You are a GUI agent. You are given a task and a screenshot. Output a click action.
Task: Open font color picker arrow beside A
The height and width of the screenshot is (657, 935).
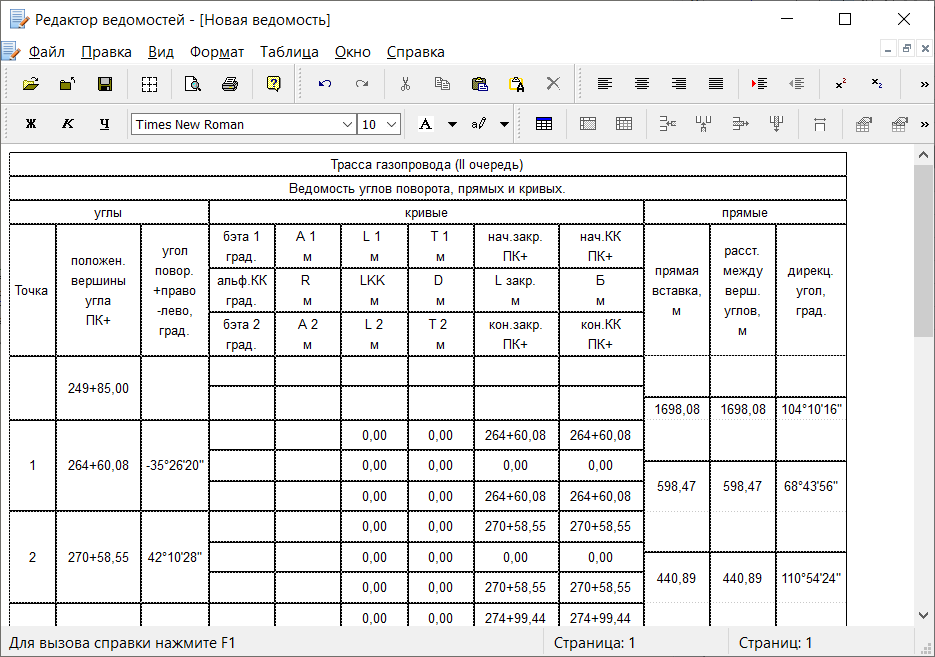(452, 124)
